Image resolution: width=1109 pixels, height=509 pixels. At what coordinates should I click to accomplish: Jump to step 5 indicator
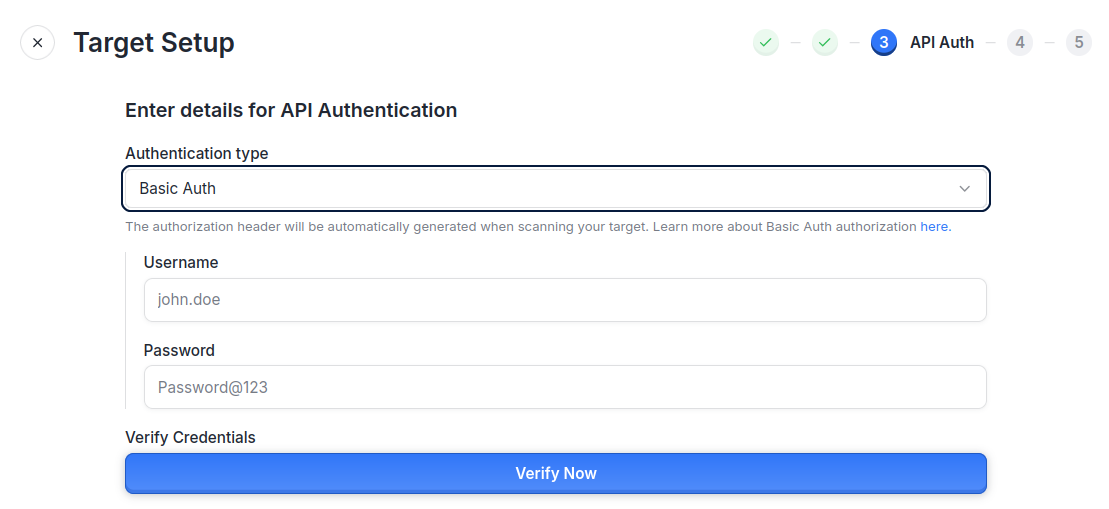point(1079,43)
